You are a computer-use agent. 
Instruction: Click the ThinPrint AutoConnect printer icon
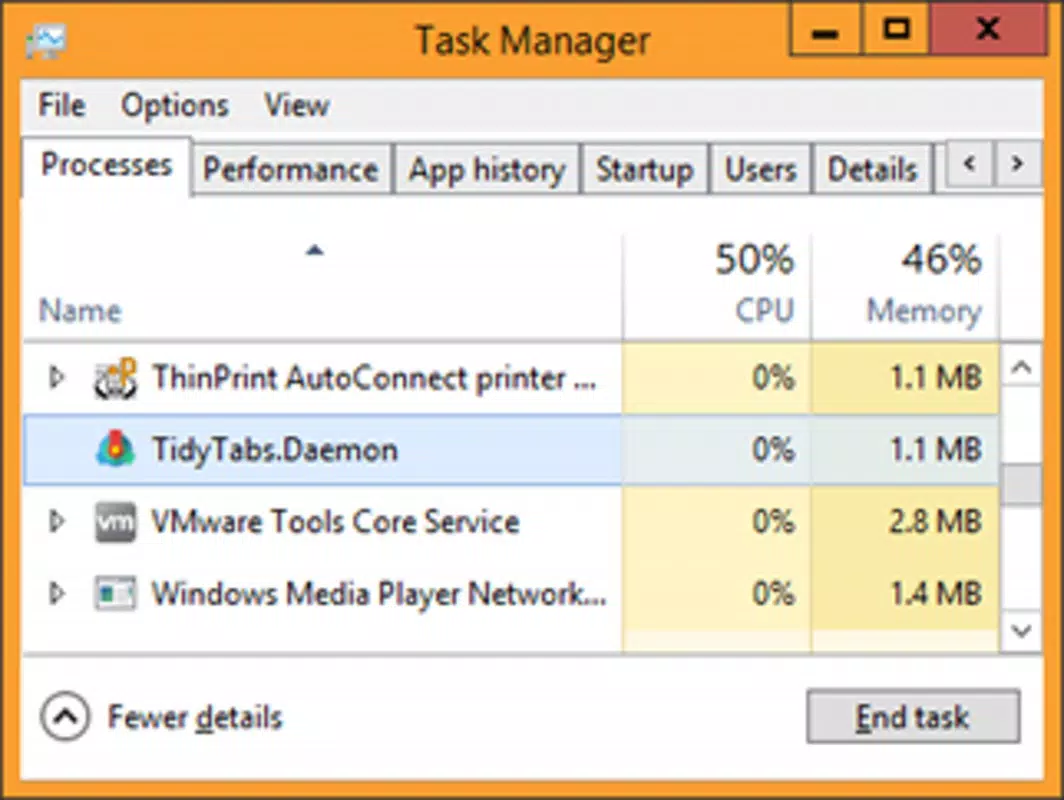point(115,379)
